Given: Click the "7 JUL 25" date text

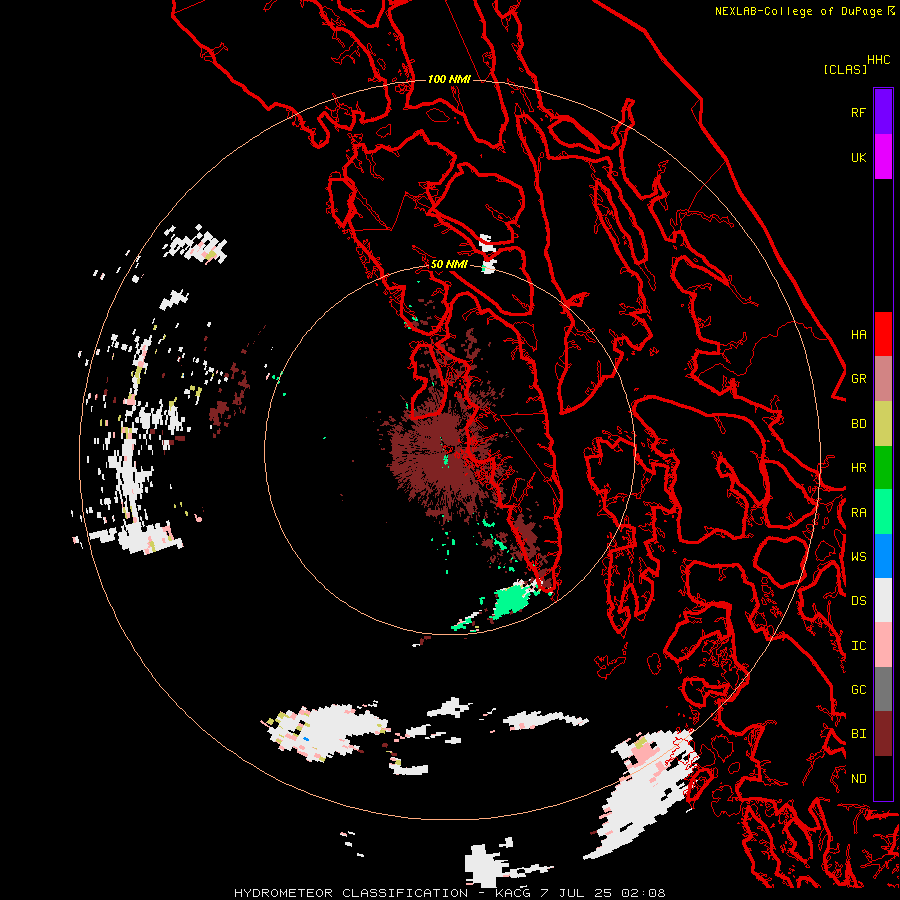Looking at the screenshot, I should pyautogui.click(x=579, y=893).
